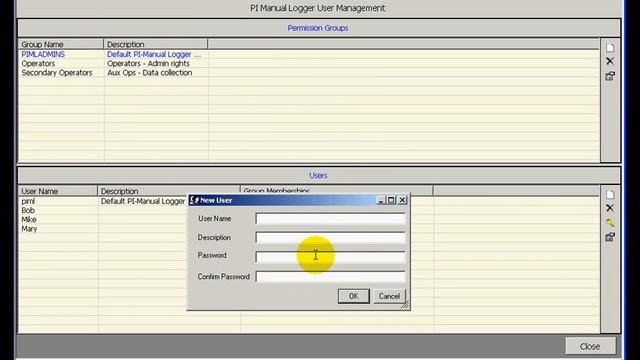Select the user Bob

coord(28,211)
